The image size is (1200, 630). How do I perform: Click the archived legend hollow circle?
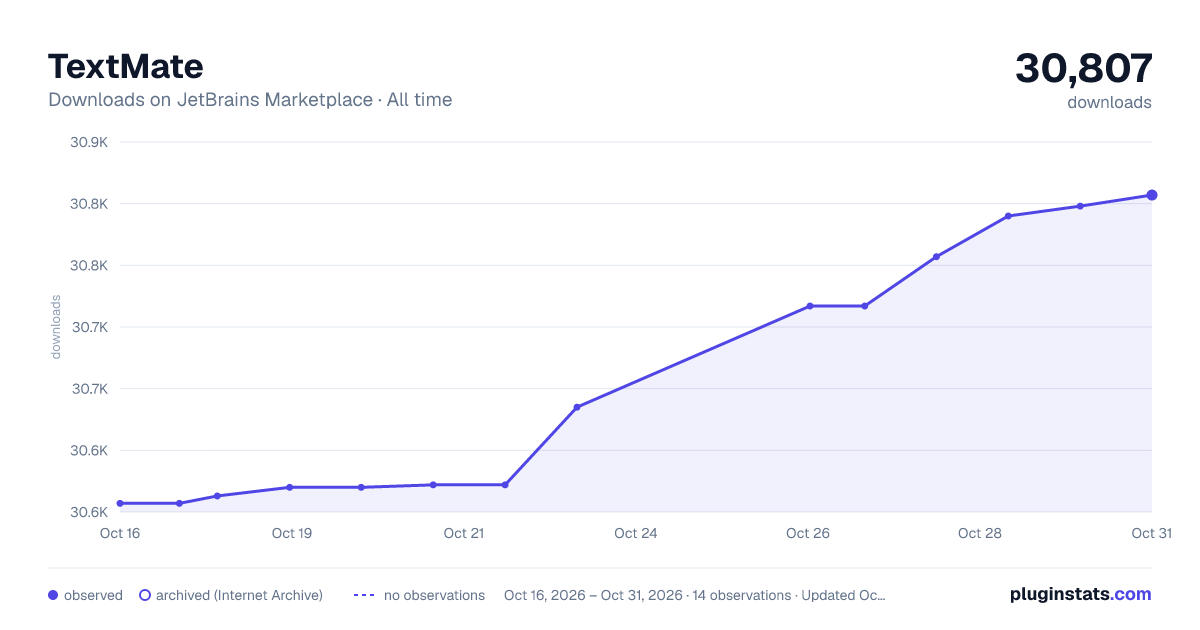145,595
